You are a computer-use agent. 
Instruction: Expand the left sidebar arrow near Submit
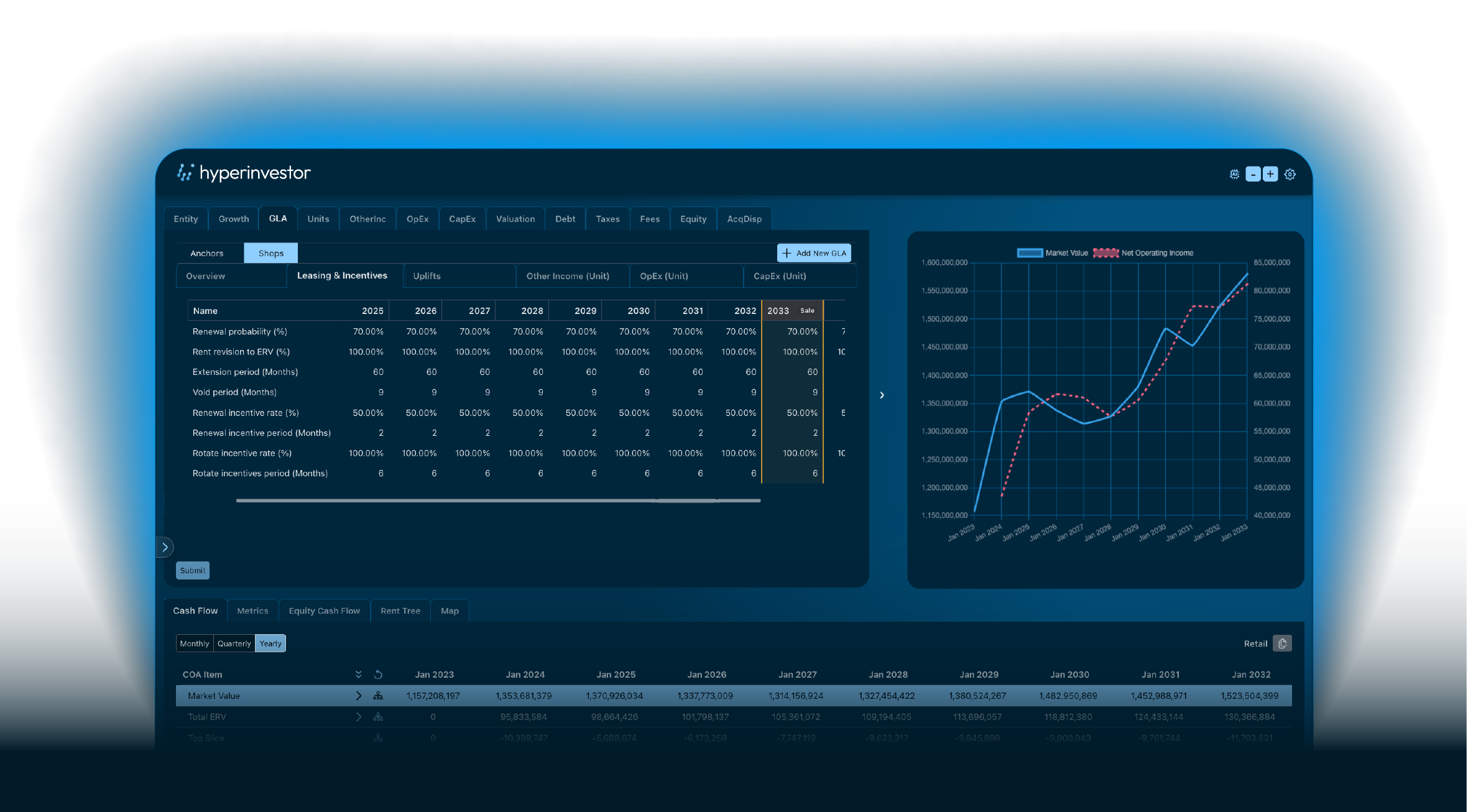tap(165, 547)
